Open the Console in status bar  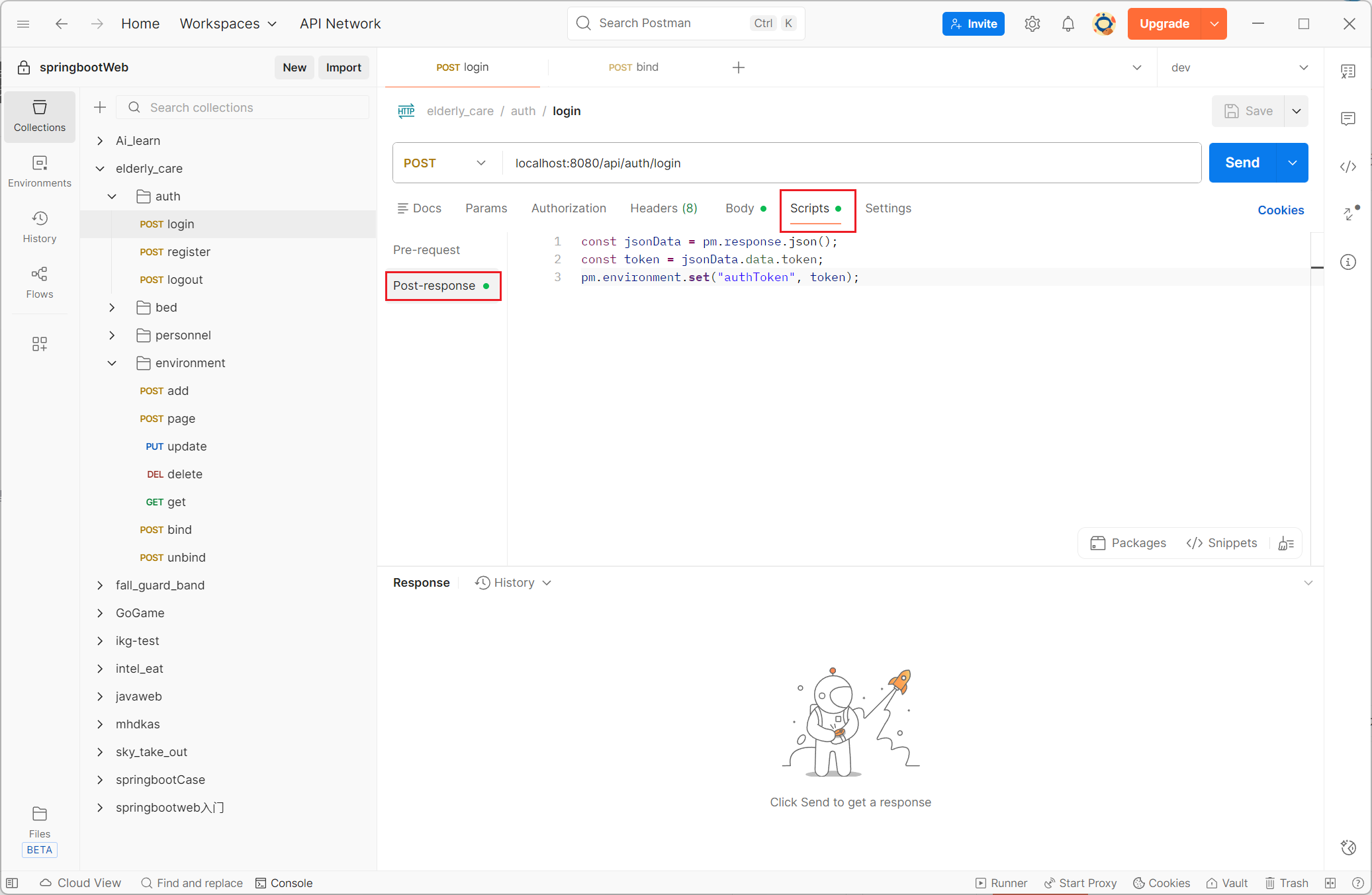[x=284, y=883]
